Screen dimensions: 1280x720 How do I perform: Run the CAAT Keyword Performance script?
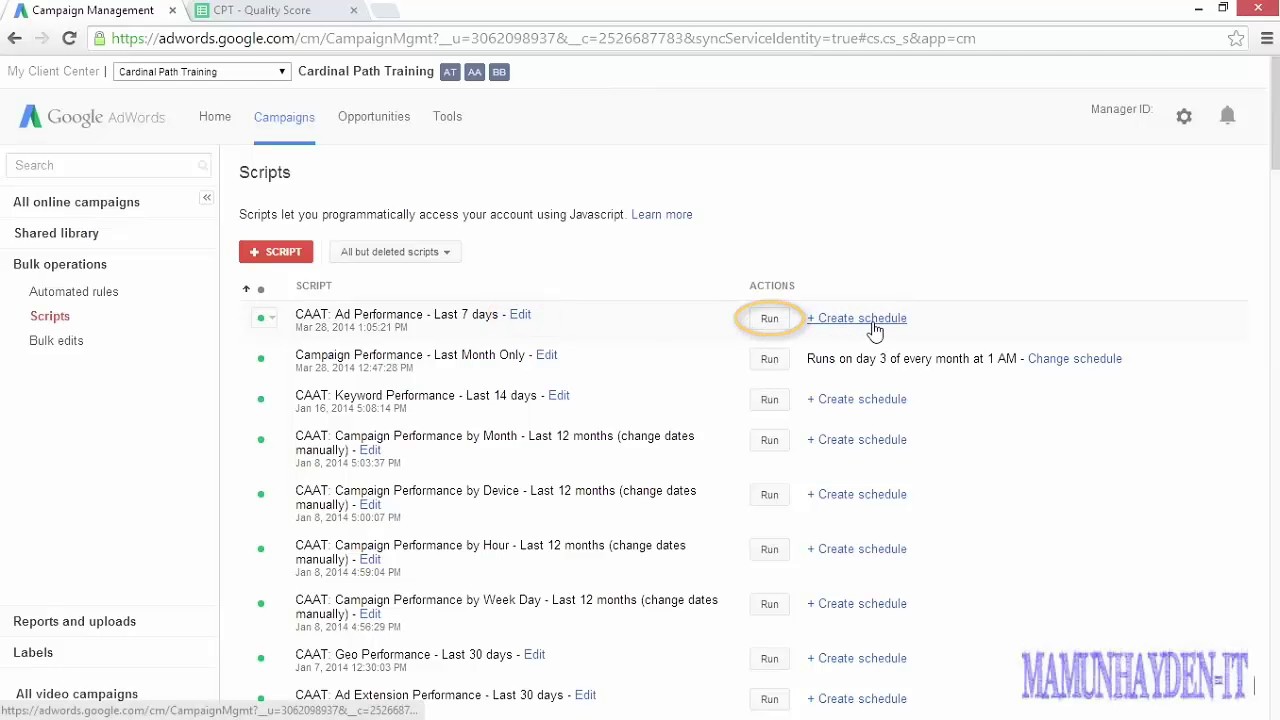pyautogui.click(x=769, y=400)
